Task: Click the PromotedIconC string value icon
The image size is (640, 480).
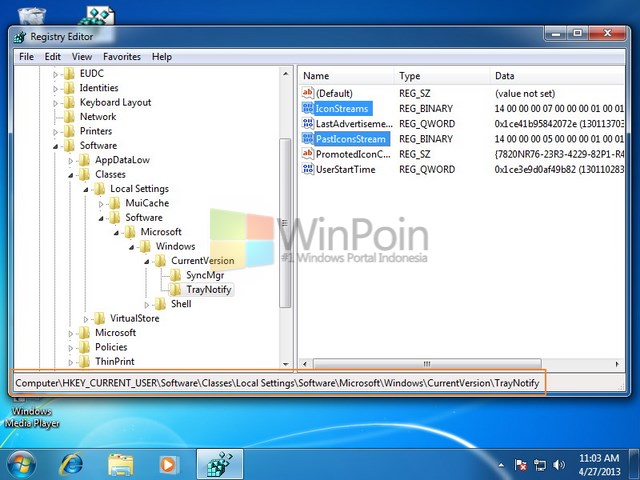Action: [x=308, y=154]
